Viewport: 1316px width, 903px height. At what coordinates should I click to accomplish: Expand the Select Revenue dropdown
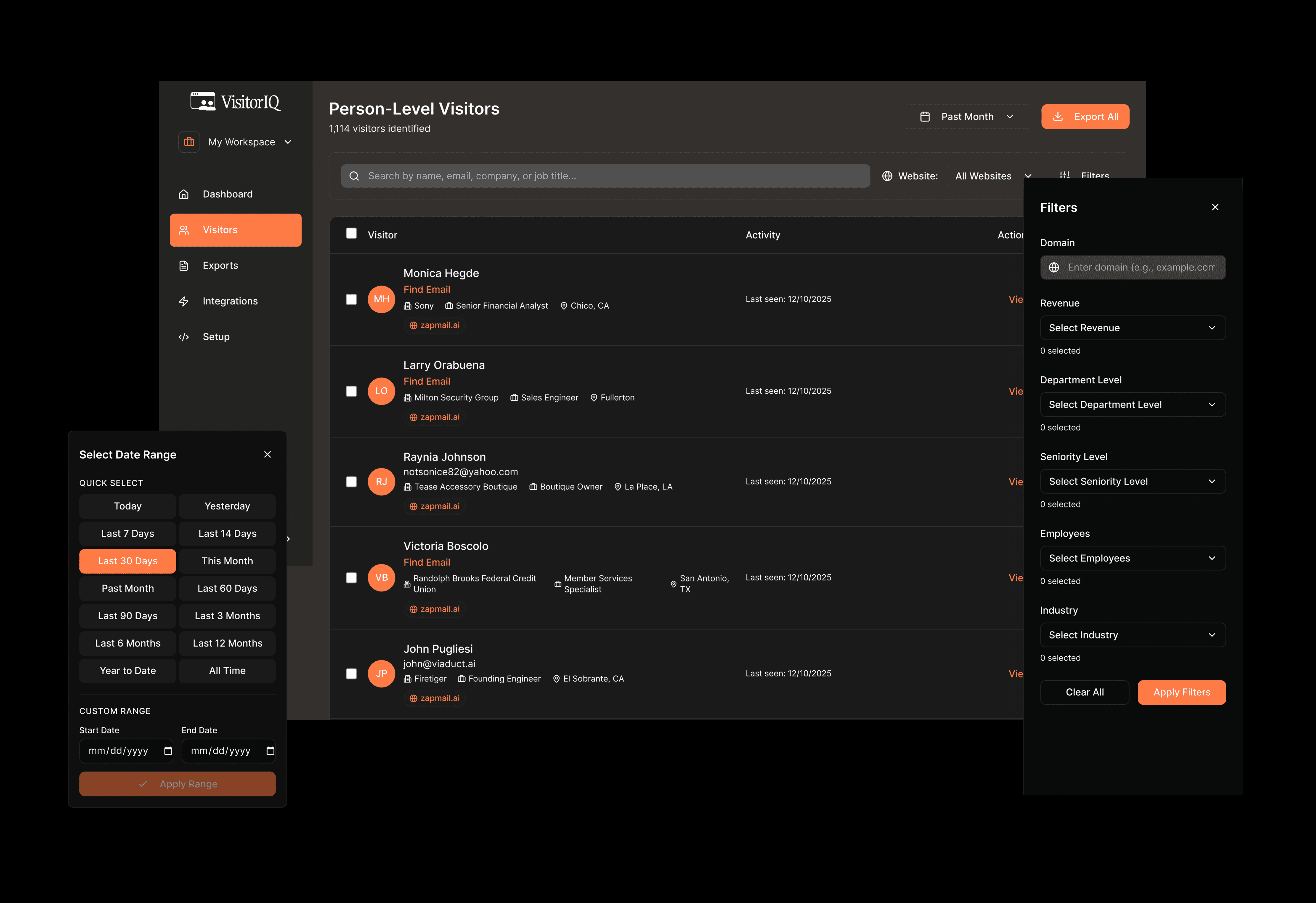coord(1133,328)
